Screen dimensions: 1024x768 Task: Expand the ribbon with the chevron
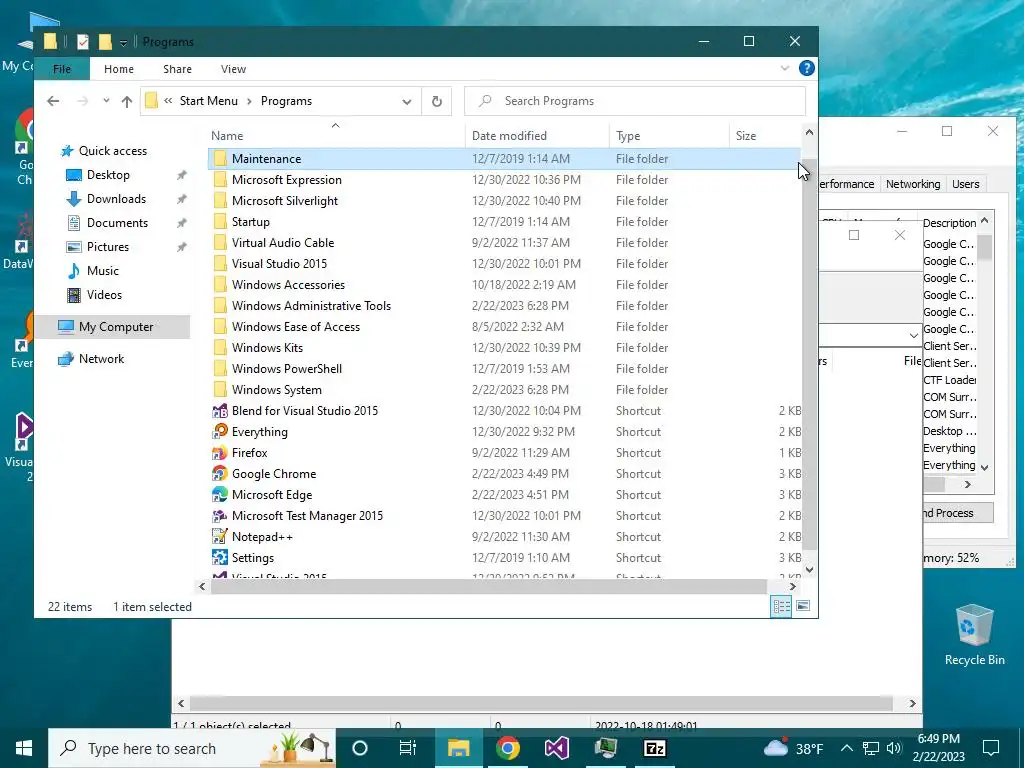(x=785, y=68)
